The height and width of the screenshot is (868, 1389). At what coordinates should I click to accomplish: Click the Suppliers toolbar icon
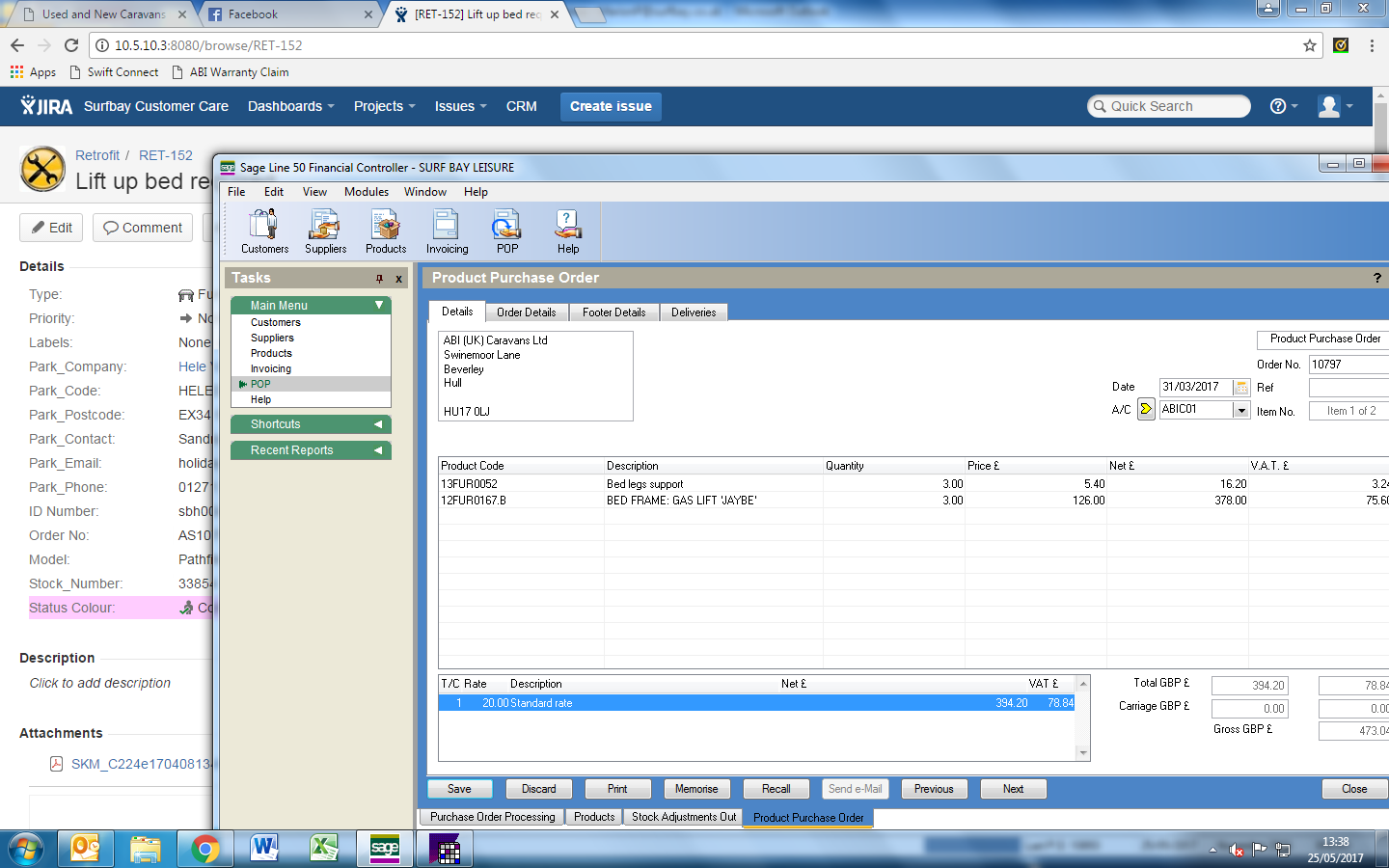point(325,231)
